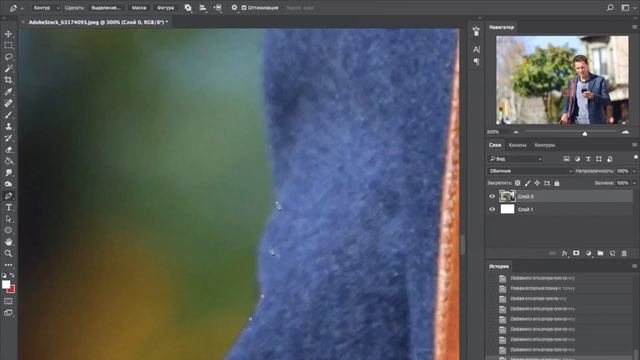
Task: Toggle lock position
Action: [537, 183]
